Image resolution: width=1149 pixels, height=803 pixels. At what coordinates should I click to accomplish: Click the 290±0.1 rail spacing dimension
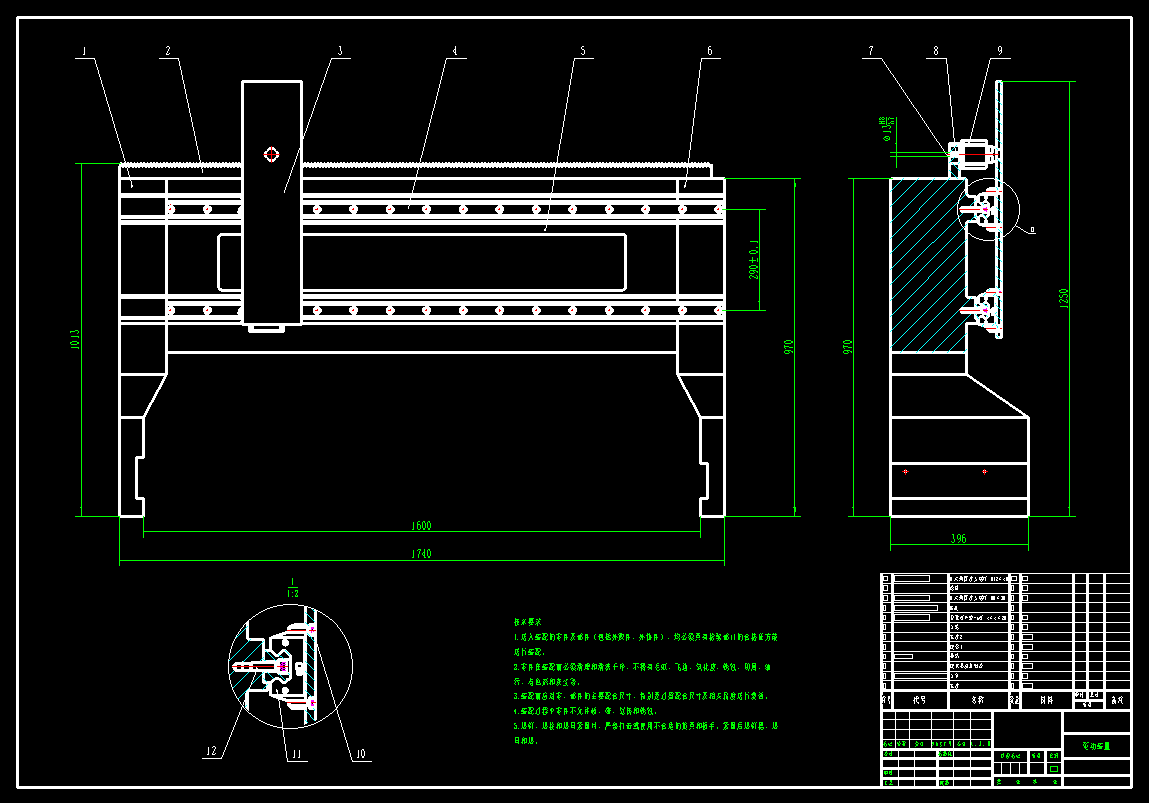point(754,259)
